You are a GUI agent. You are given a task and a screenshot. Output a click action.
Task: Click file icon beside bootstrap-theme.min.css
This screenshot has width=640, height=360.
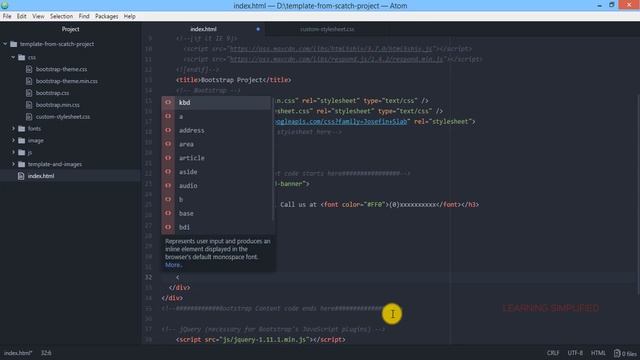(29, 81)
